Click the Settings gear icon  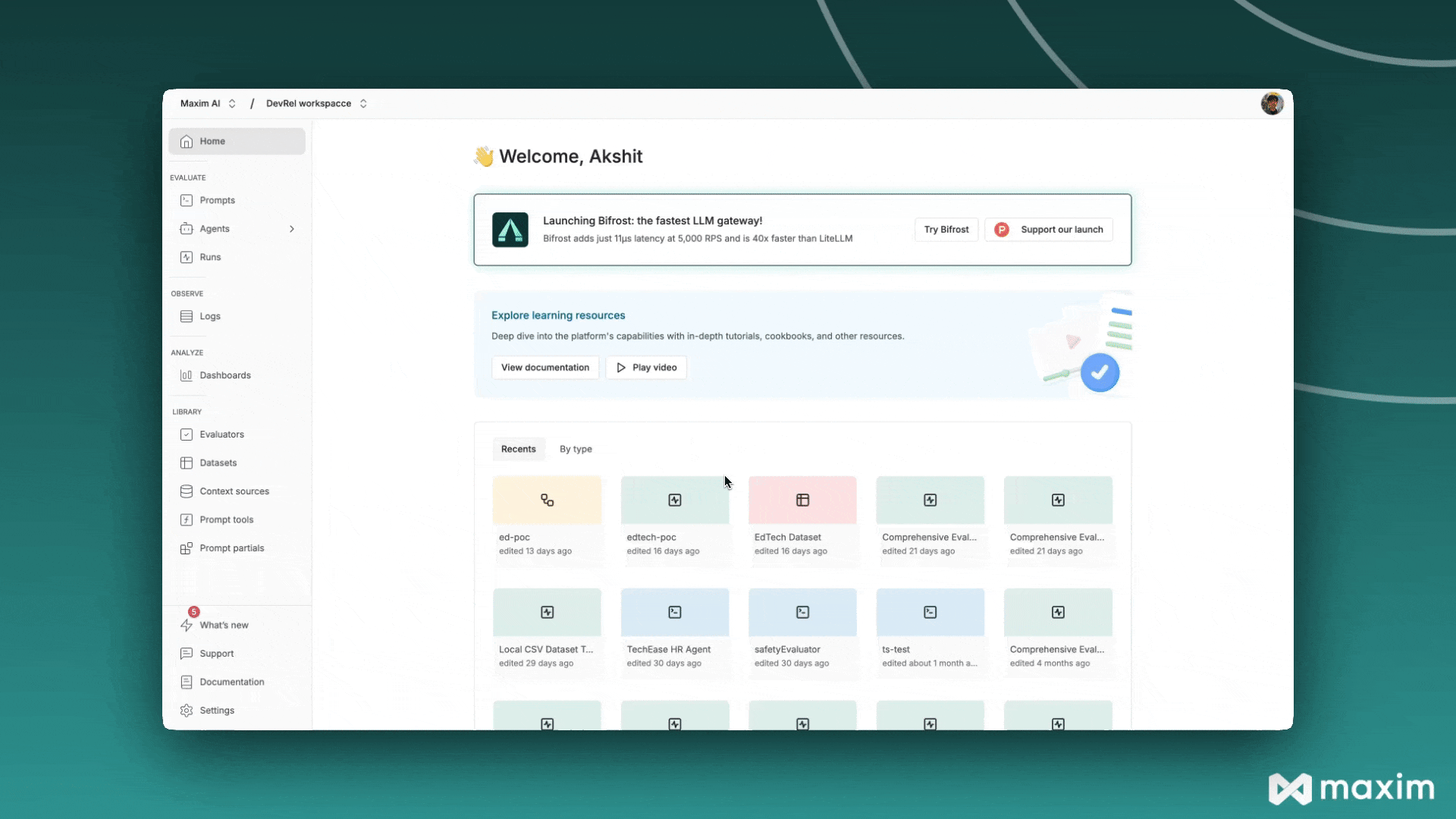[x=187, y=711]
